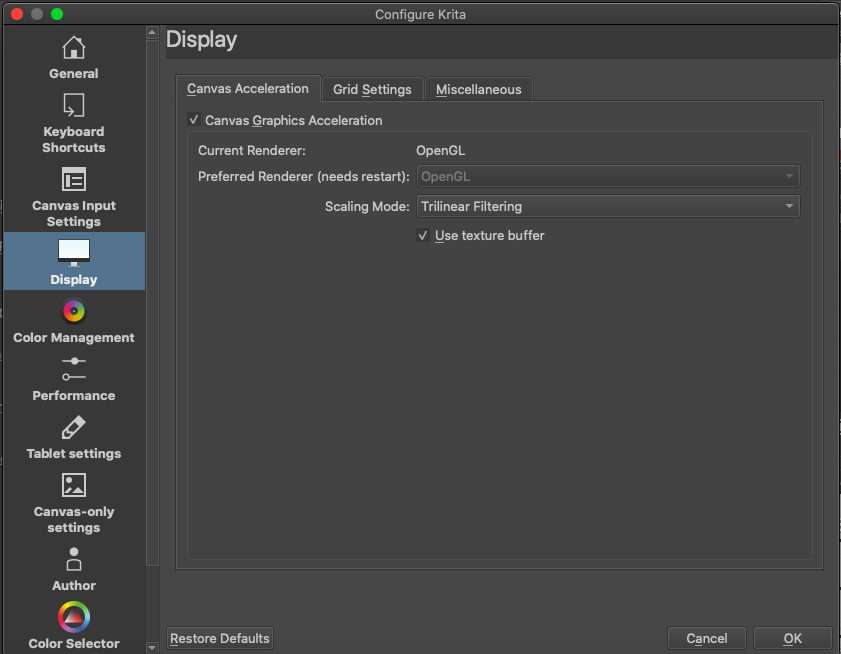Image resolution: width=841 pixels, height=654 pixels.
Task: Go to Performance settings
Action: pyautogui.click(x=74, y=380)
